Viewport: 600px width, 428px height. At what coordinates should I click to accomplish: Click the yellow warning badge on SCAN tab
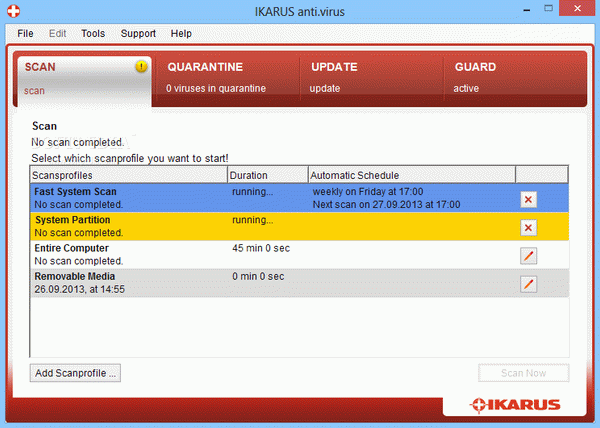point(141,67)
